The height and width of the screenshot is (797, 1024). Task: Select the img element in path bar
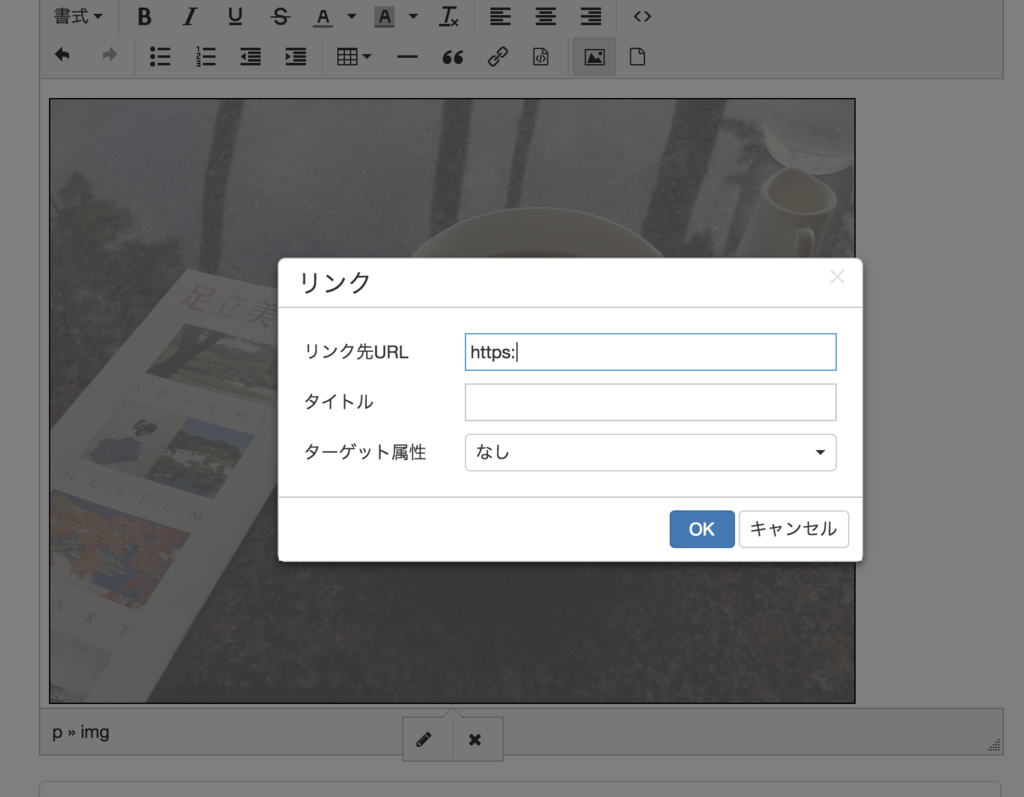[x=95, y=732]
